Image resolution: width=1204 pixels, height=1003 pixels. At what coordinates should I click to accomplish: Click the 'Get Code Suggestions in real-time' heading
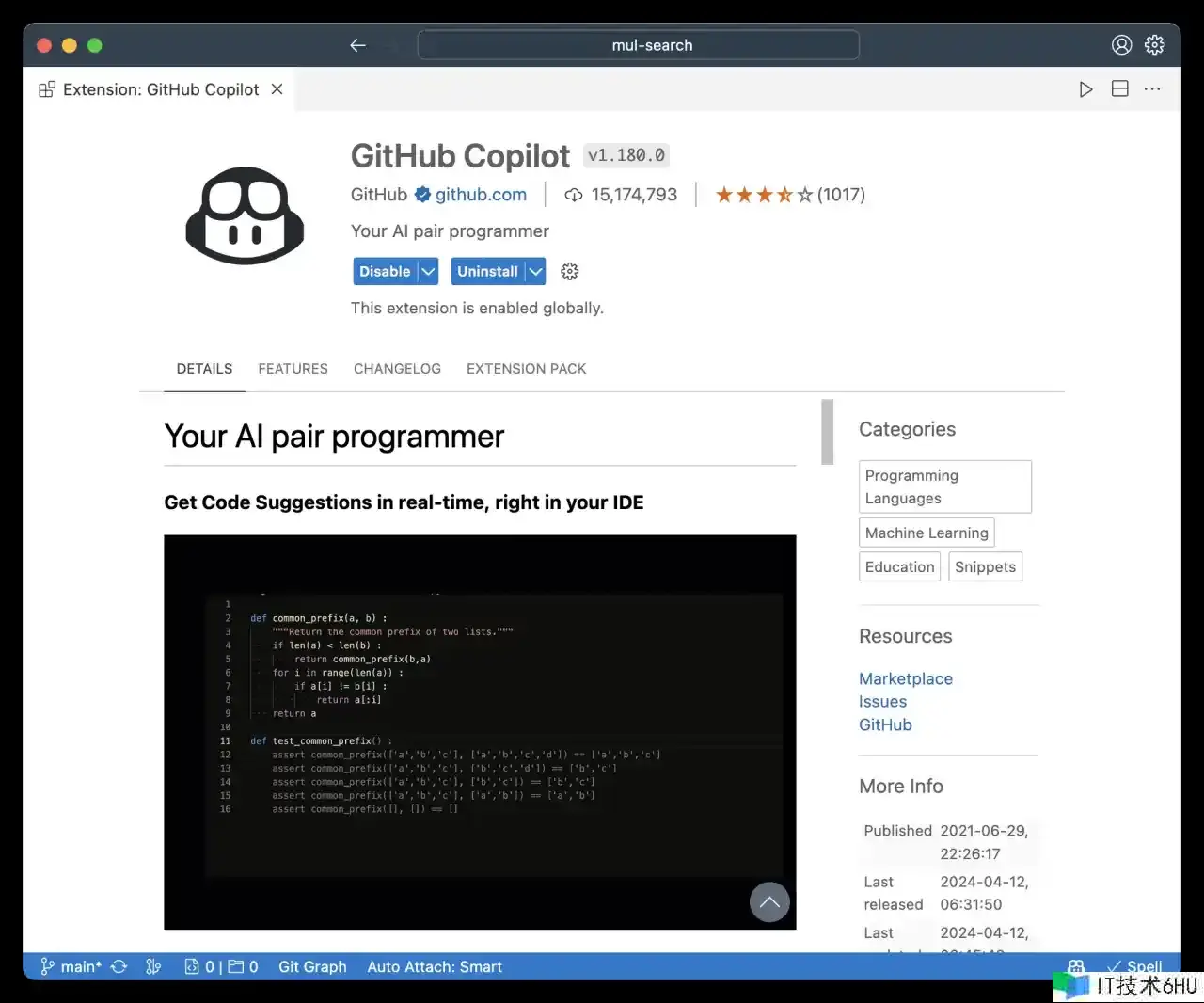point(404,502)
